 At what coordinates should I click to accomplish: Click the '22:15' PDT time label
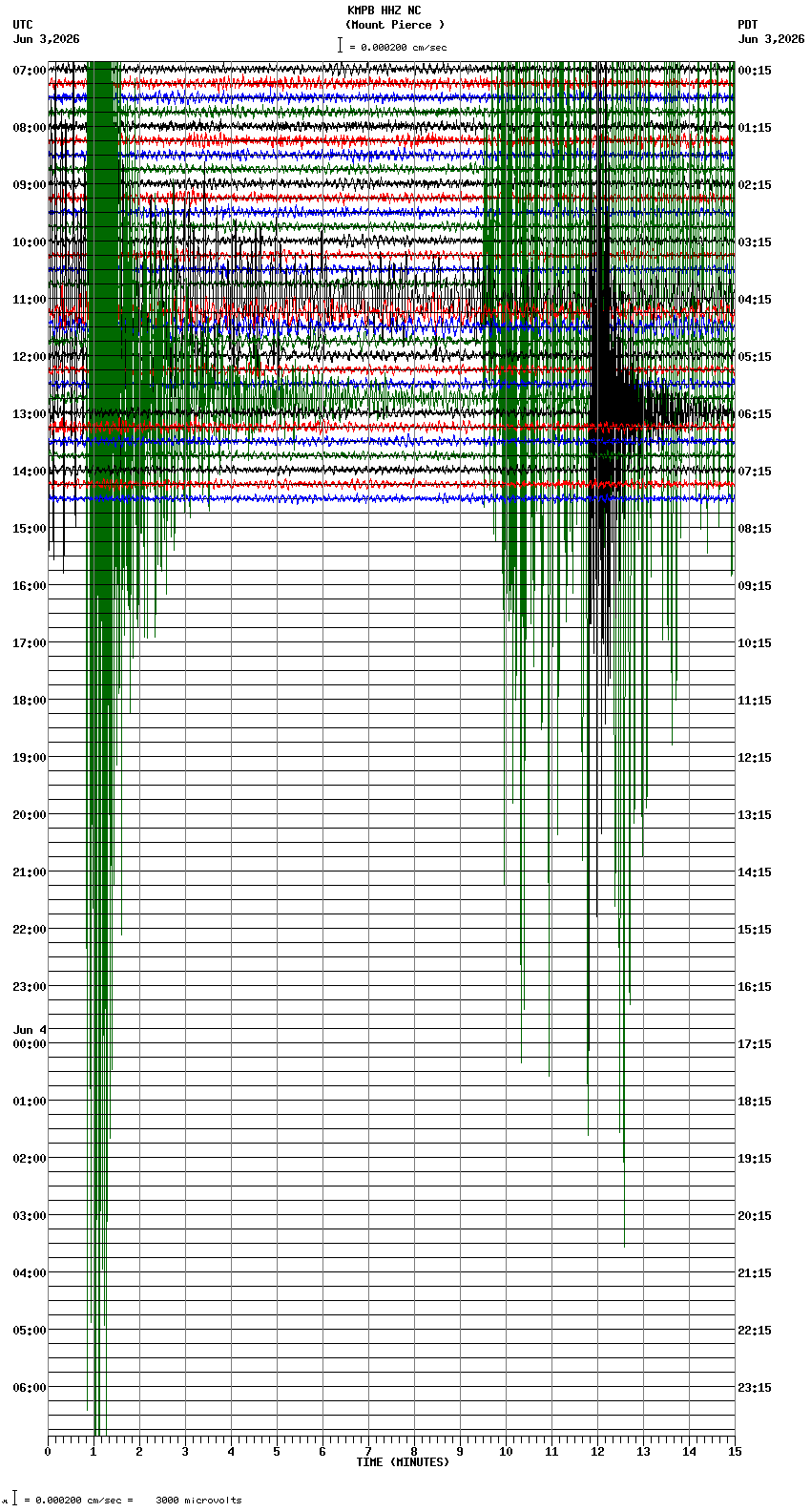(x=755, y=1331)
